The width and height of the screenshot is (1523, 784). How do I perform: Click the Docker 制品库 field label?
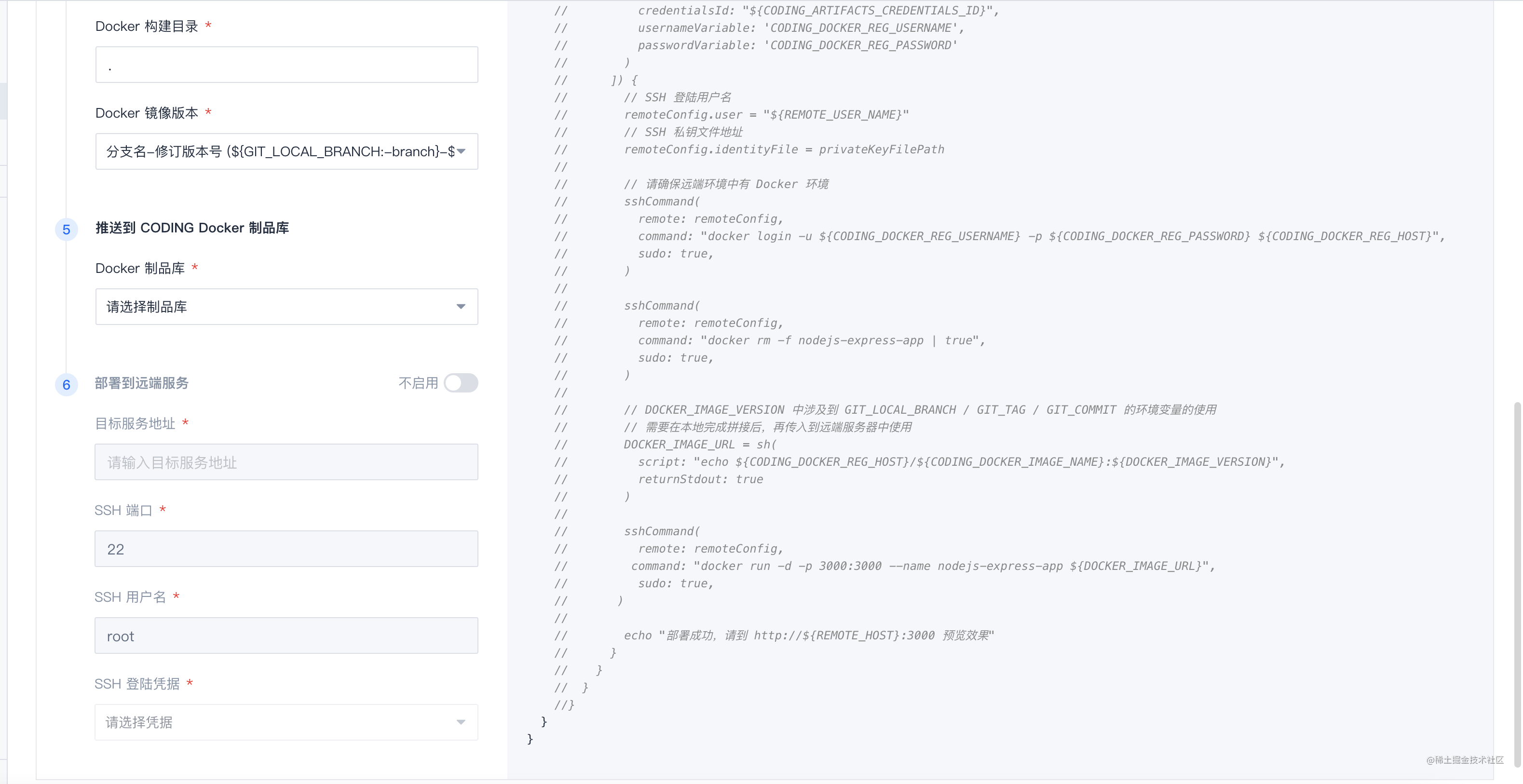click(140, 269)
